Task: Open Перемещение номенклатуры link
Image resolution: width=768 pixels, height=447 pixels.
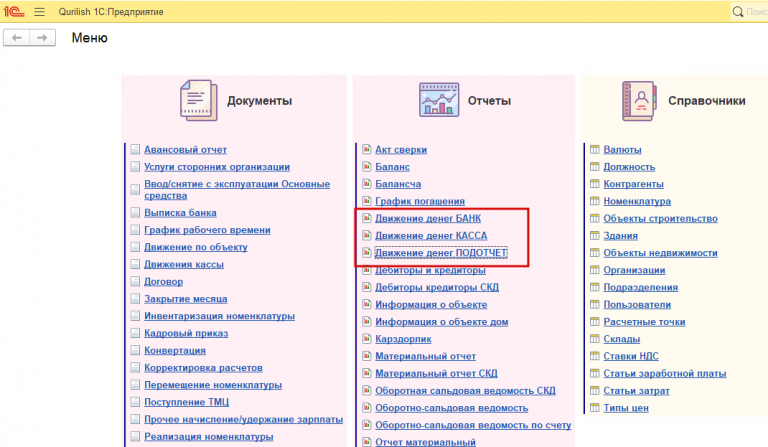Action: point(213,385)
